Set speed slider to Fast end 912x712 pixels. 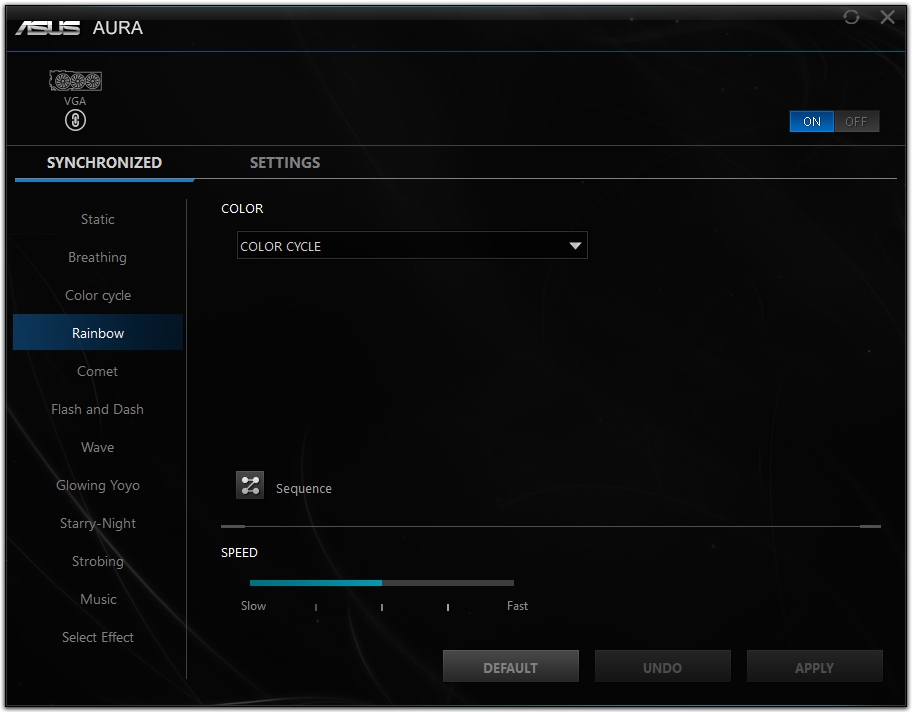click(513, 583)
